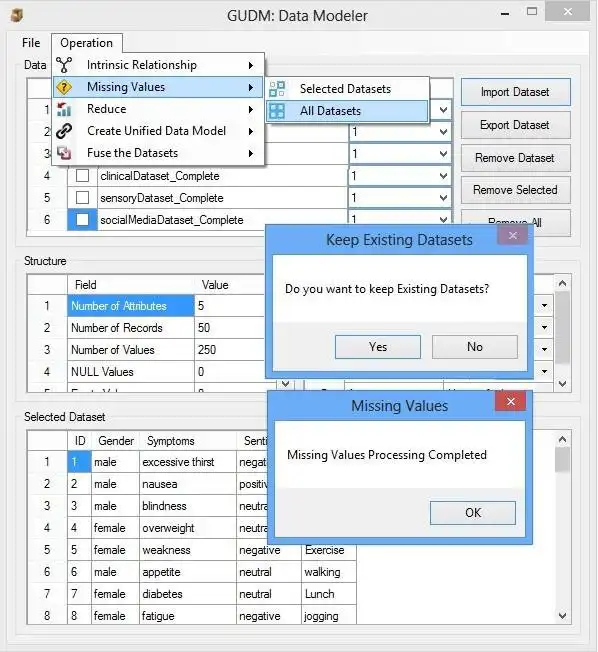Click the Intrinsic Relationship branch icon
This screenshot has height=652, width=598.
[64, 65]
